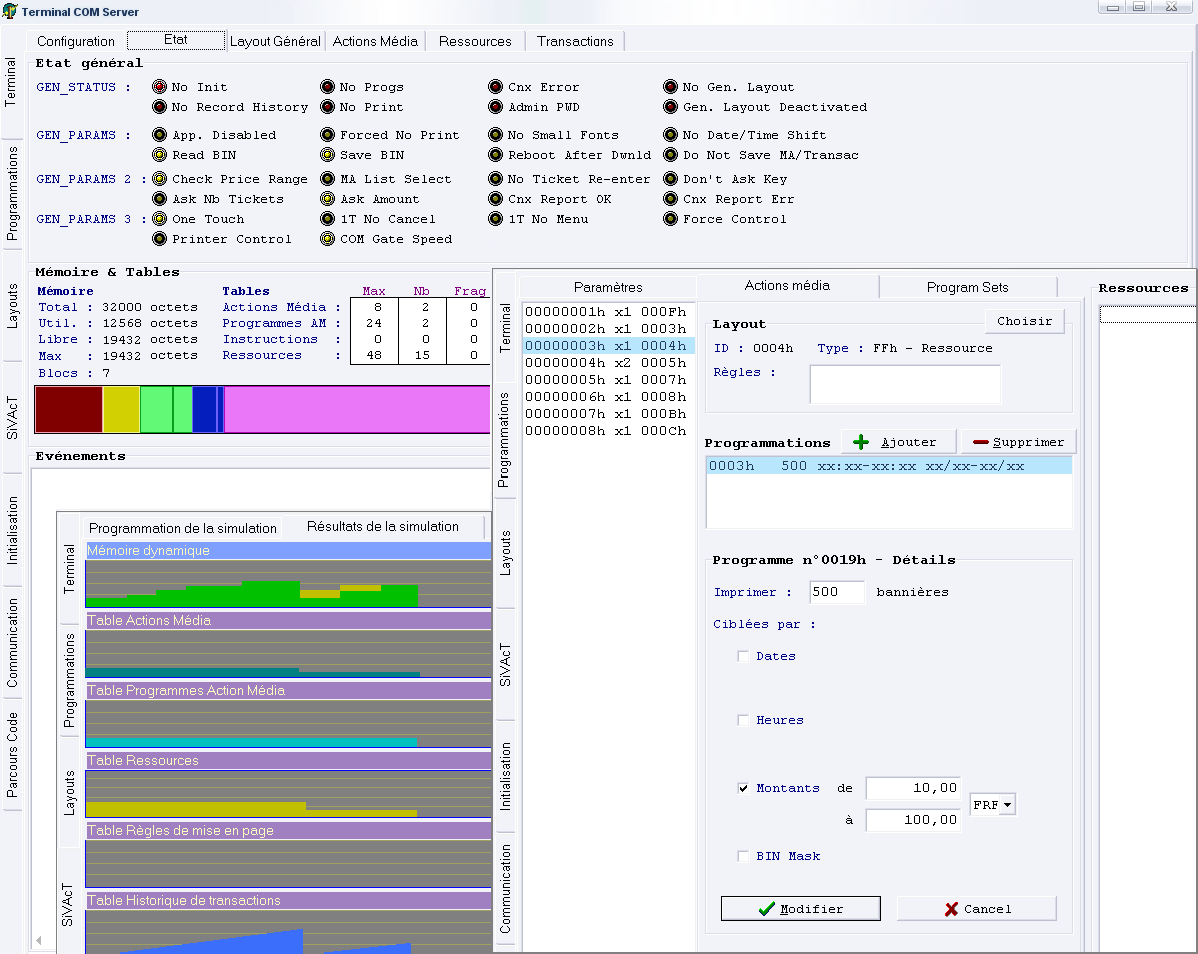1198x954 pixels.
Task: Open the FRF currency dropdown
Action: 1007,805
